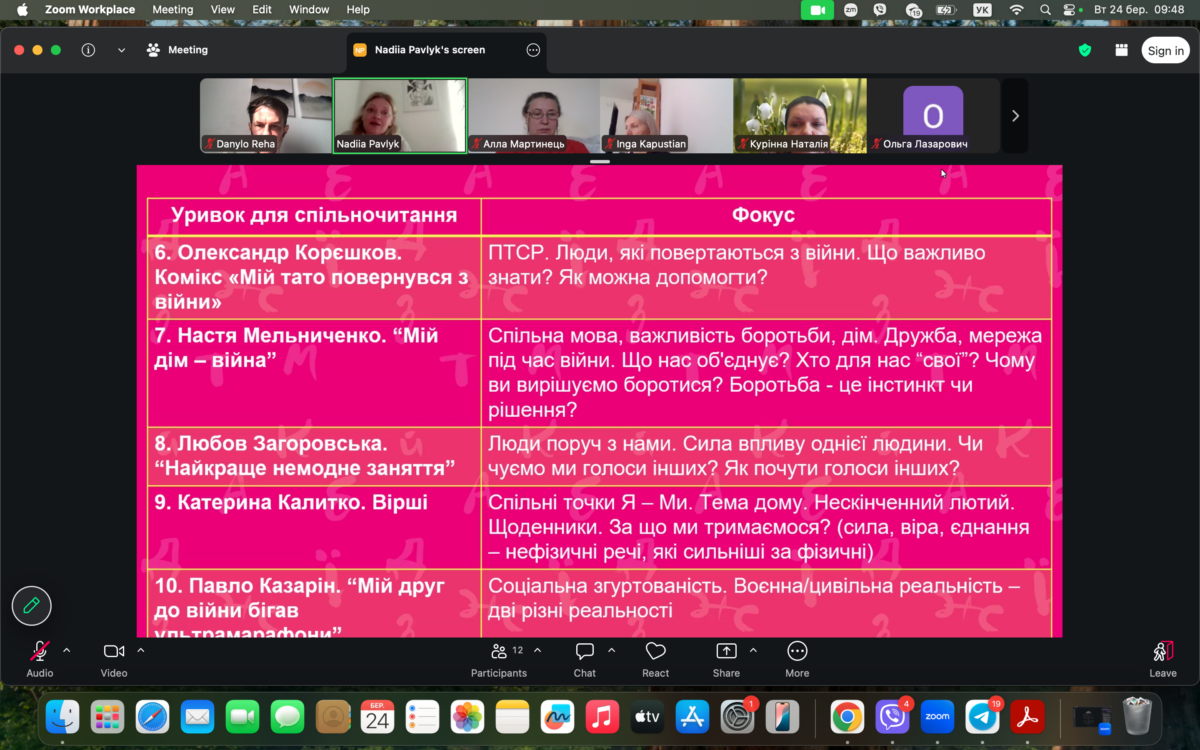The image size is (1200, 750).
Task: Open the More options menu
Action: coord(797,657)
